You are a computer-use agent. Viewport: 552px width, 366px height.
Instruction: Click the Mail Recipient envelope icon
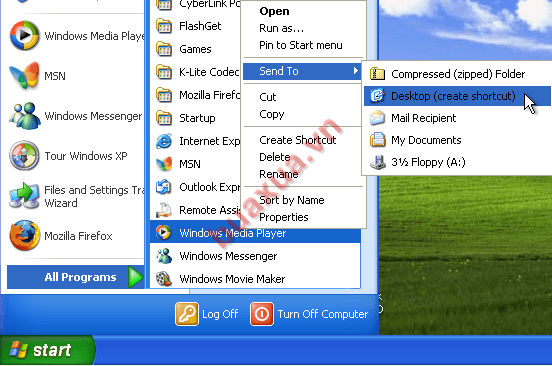(377, 118)
